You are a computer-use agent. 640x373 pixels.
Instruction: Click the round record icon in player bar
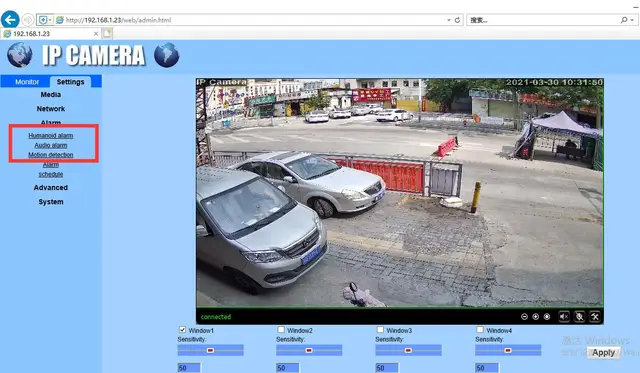[547, 317]
